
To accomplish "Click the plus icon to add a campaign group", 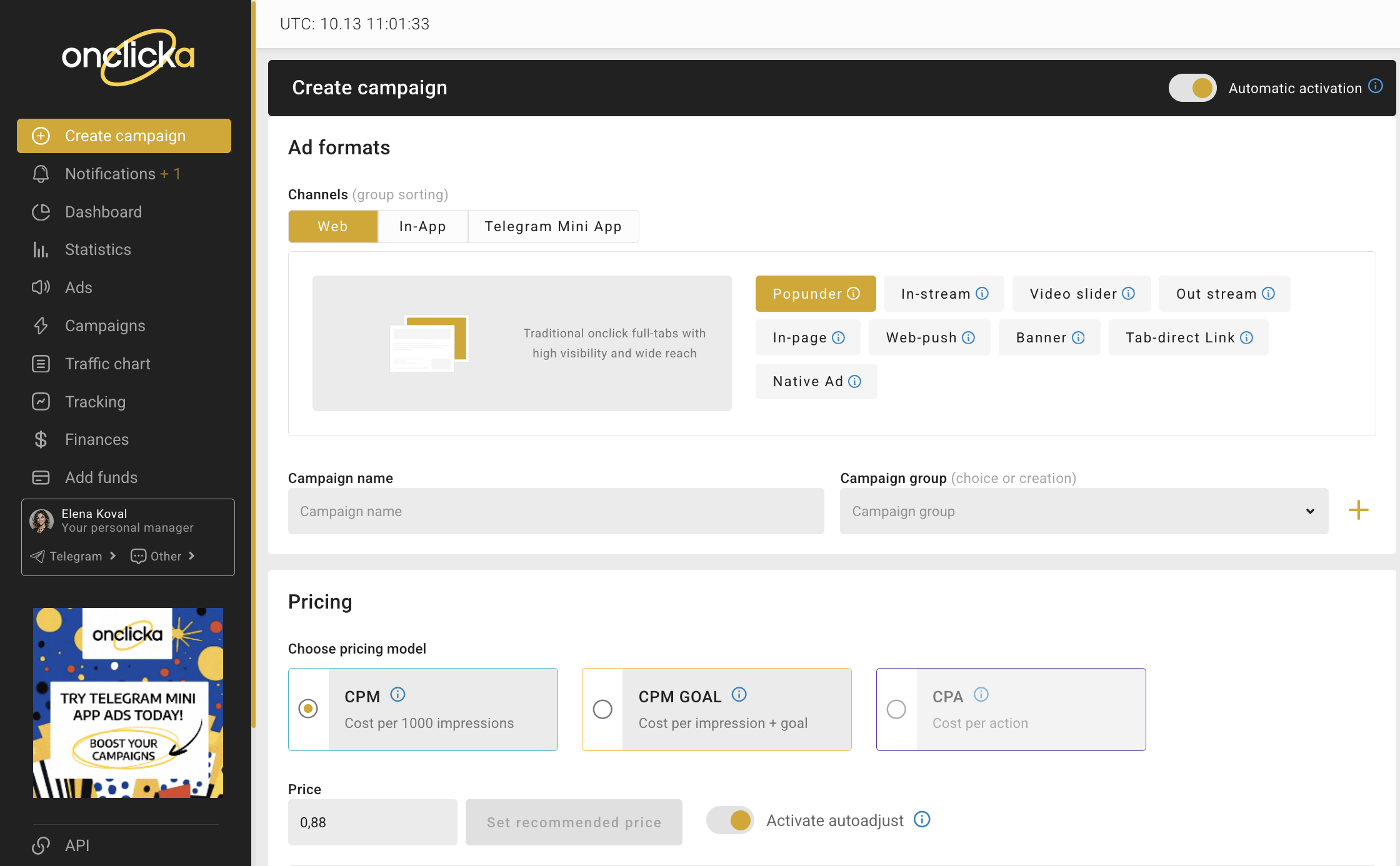I will coord(1358,510).
